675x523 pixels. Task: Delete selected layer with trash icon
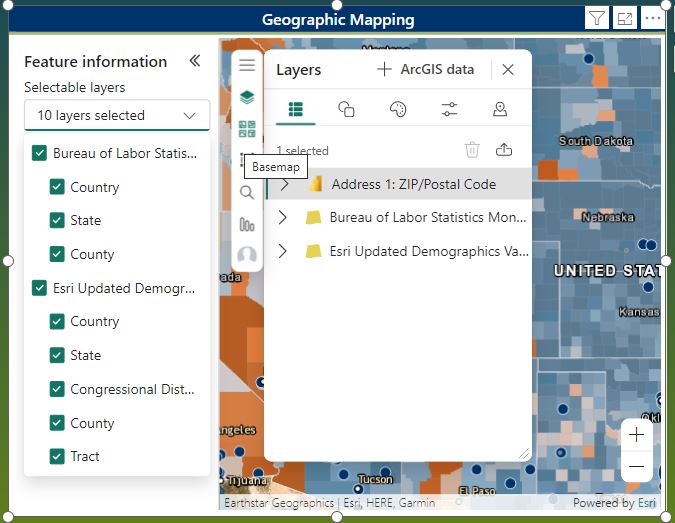(x=472, y=150)
